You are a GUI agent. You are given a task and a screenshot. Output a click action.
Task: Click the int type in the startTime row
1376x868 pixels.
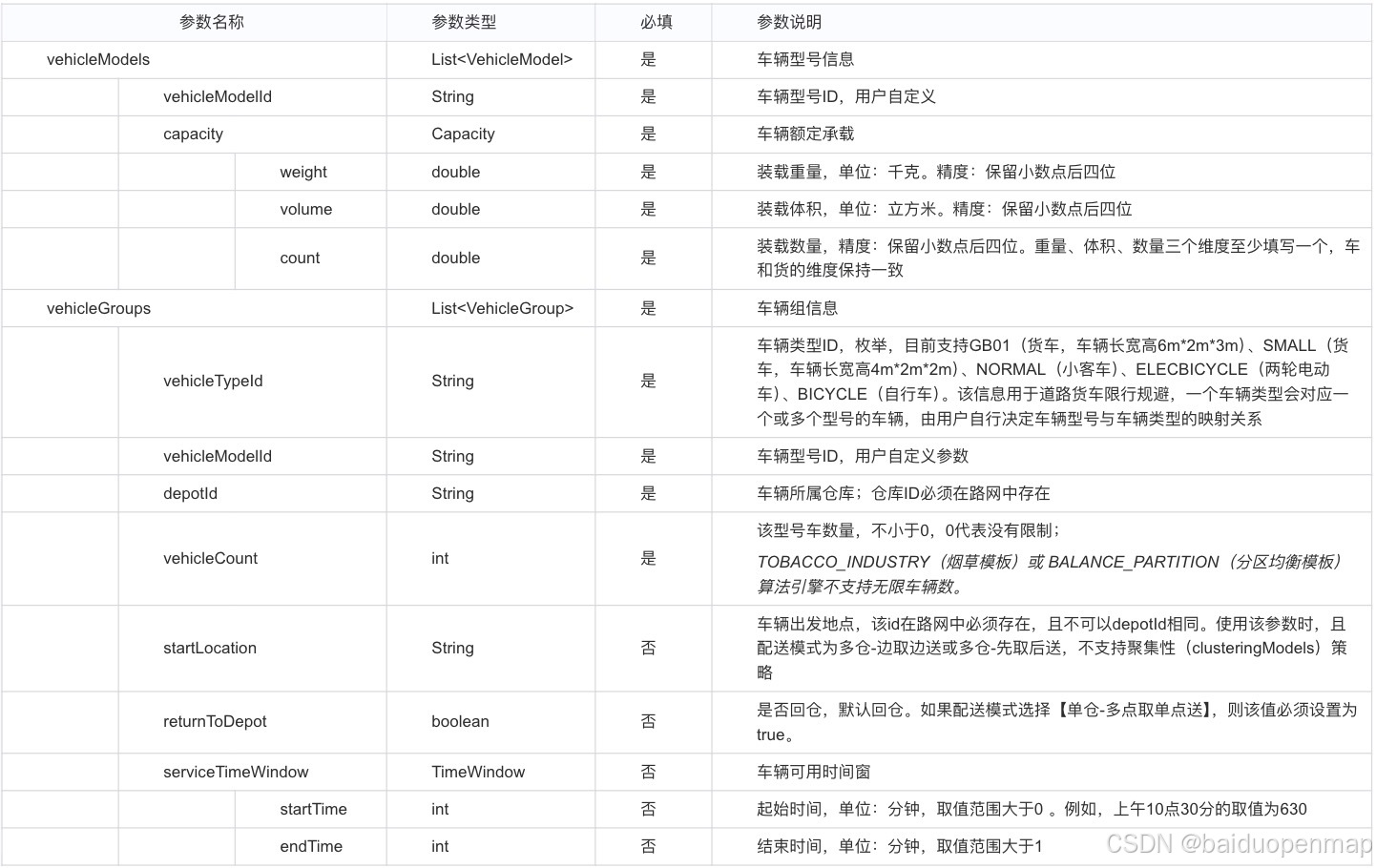440,809
